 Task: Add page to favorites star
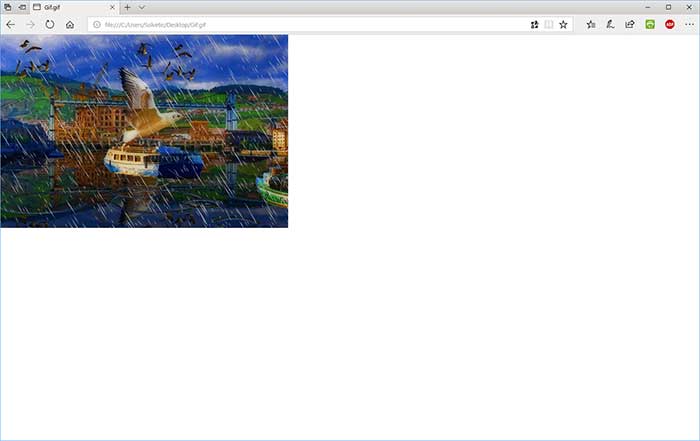[x=563, y=25]
